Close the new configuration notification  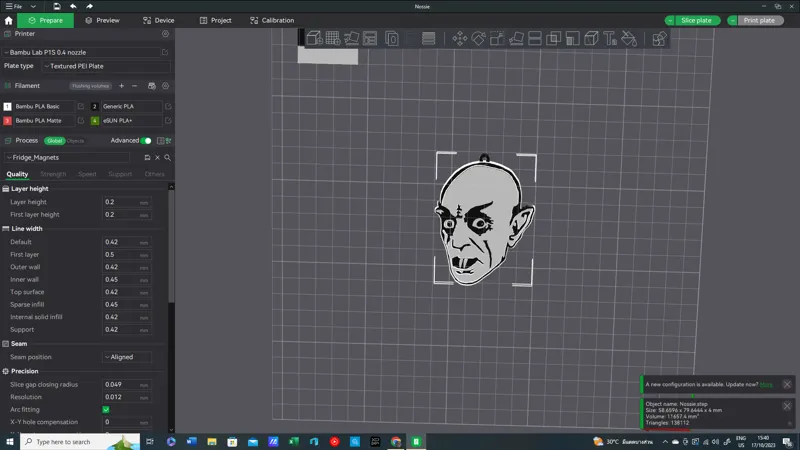(x=787, y=385)
